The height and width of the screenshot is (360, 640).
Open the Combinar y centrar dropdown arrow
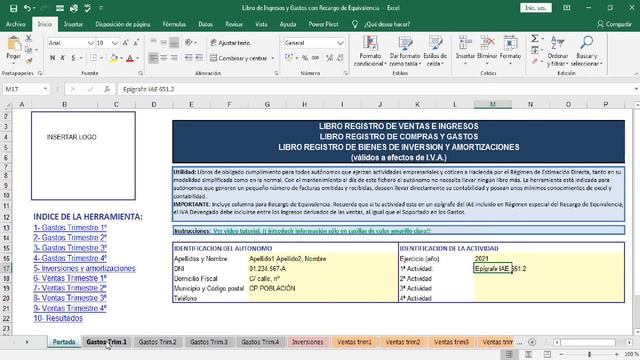pos(273,58)
